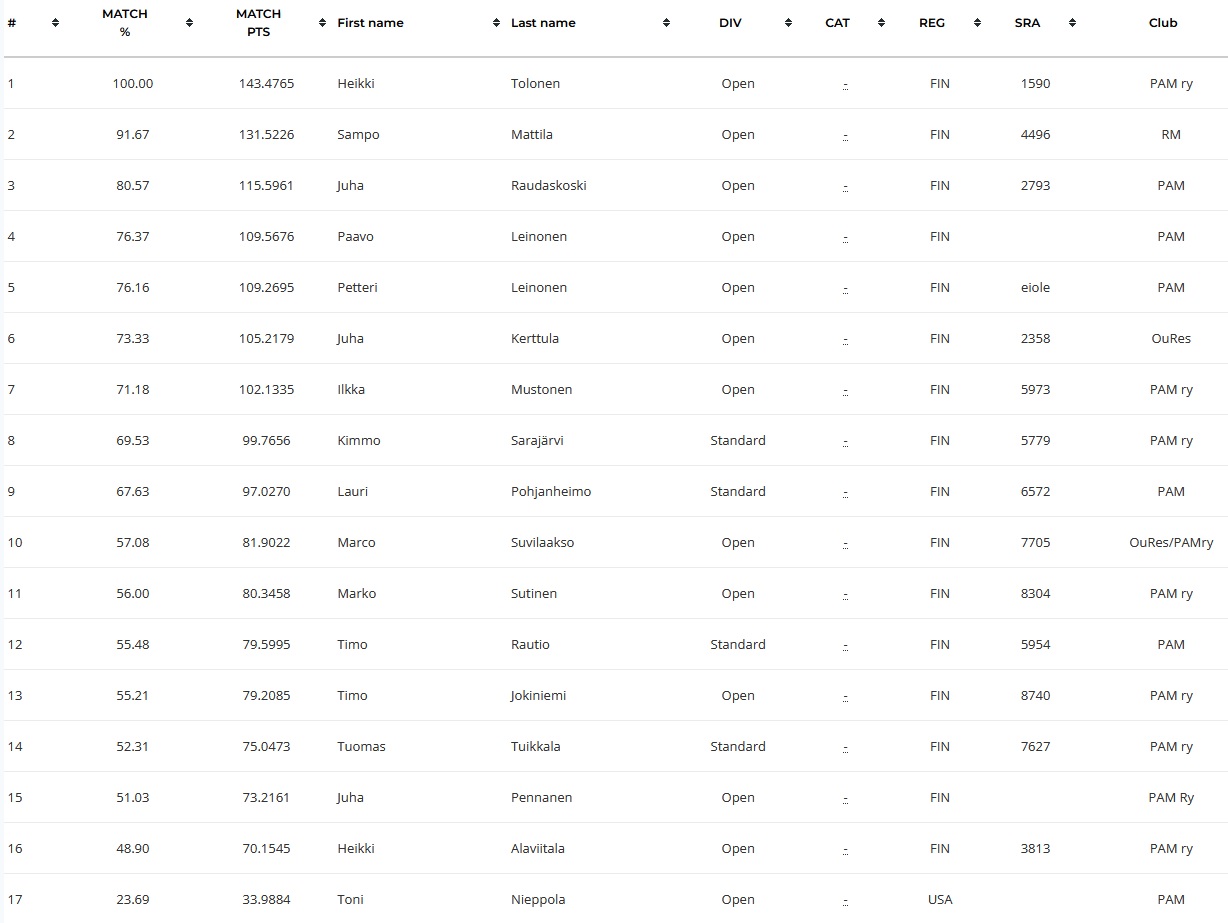Click the Last name header label

(x=543, y=23)
